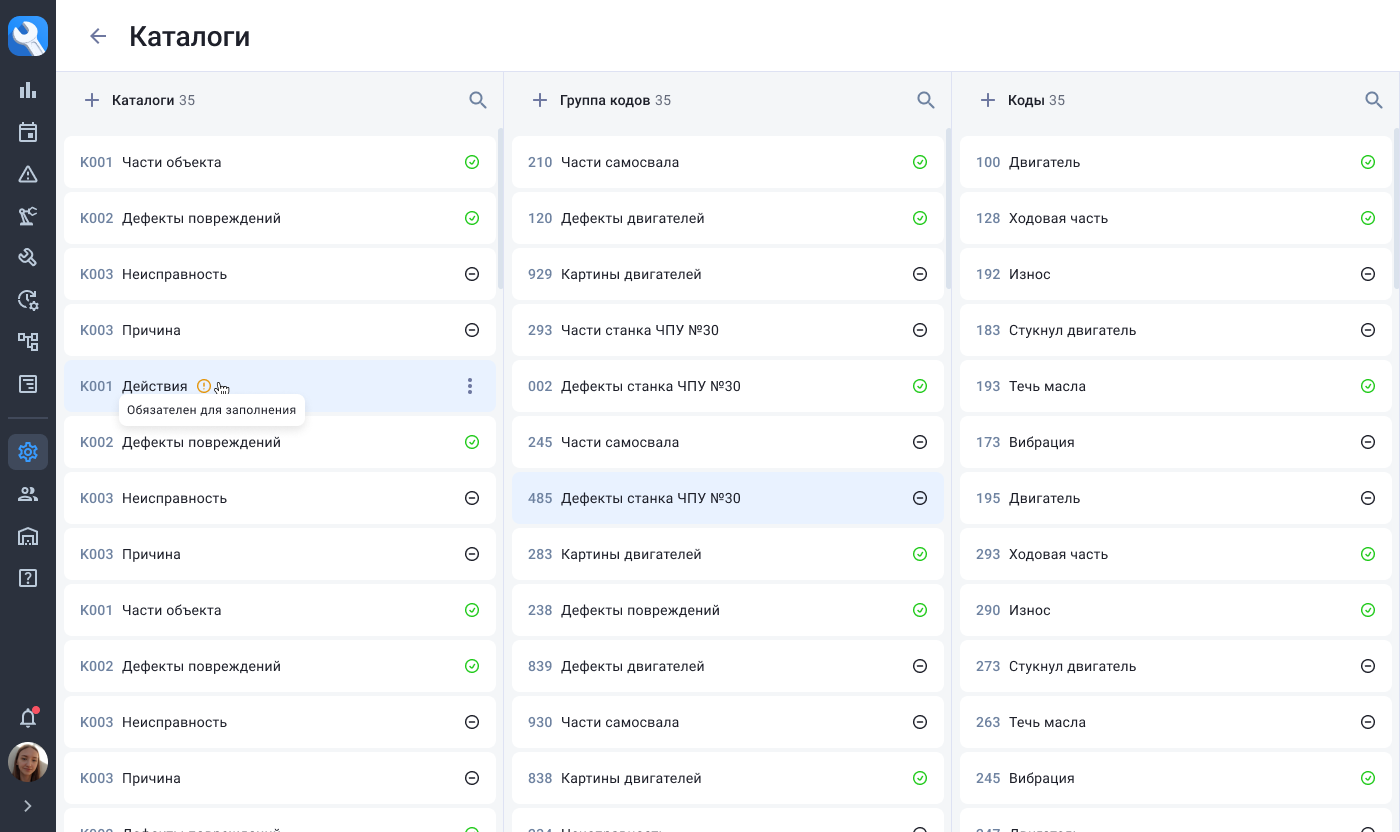Open notifications from the bell icon
Image resolution: width=1400 pixels, height=832 pixels.
(x=27, y=717)
